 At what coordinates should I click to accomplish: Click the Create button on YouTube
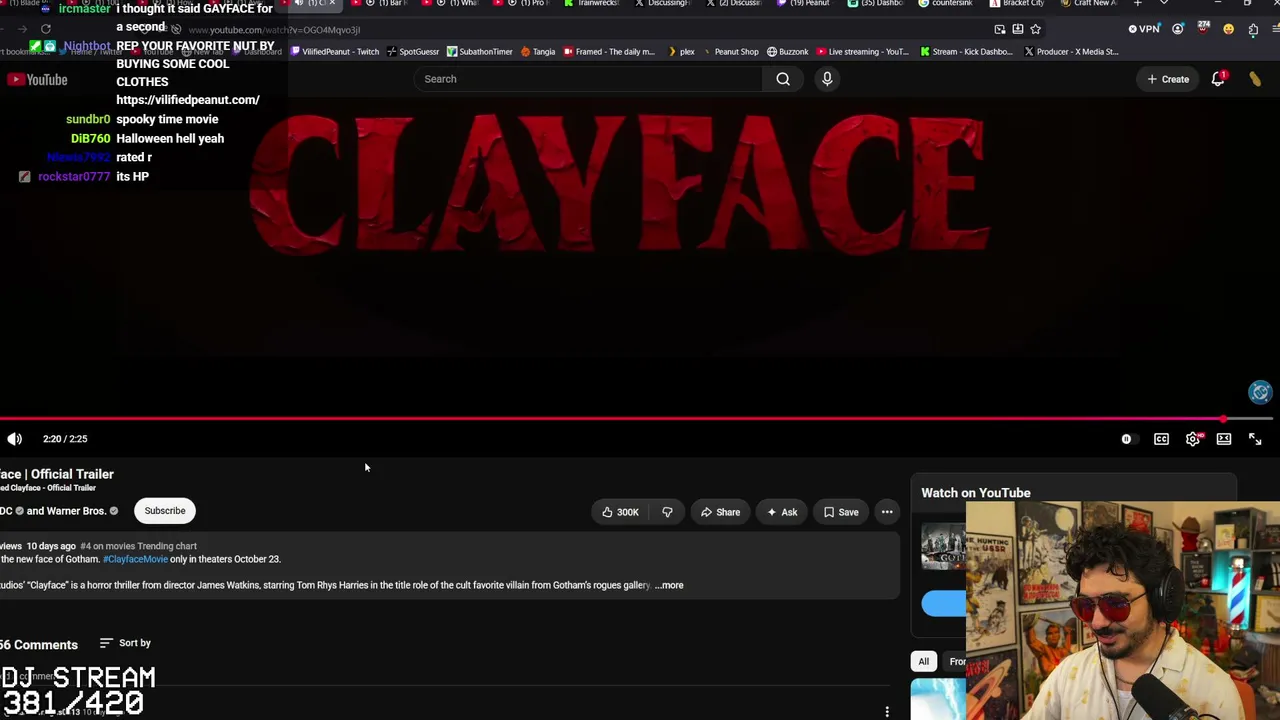click(x=1168, y=79)
